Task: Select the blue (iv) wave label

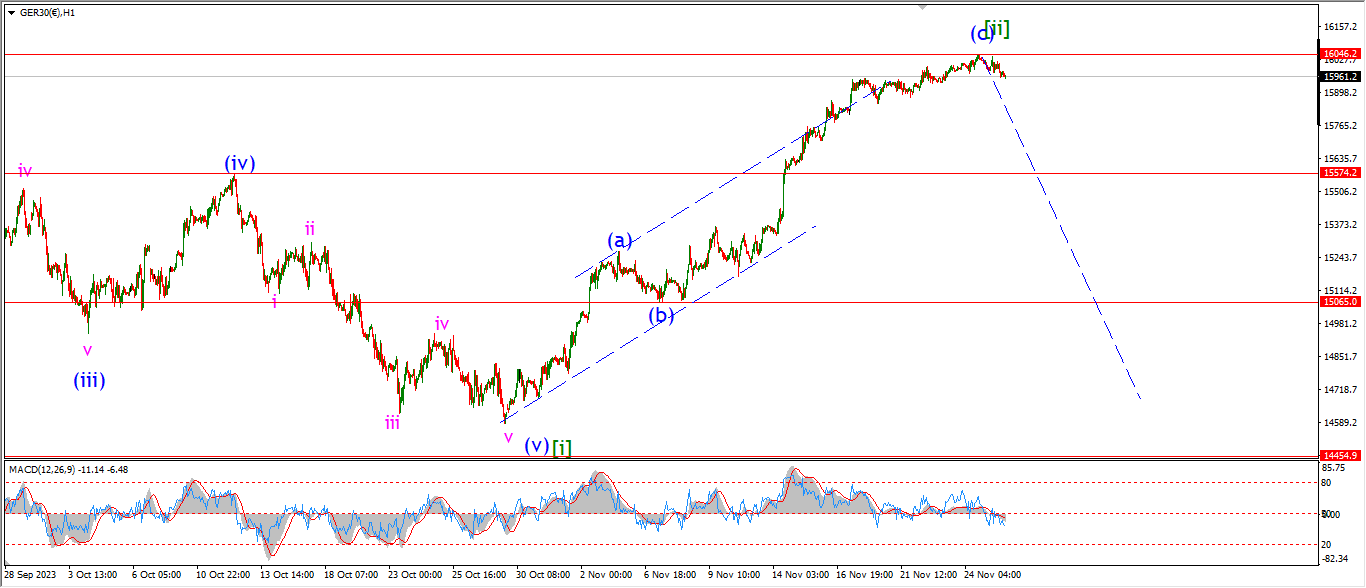Action: (239, 163)
